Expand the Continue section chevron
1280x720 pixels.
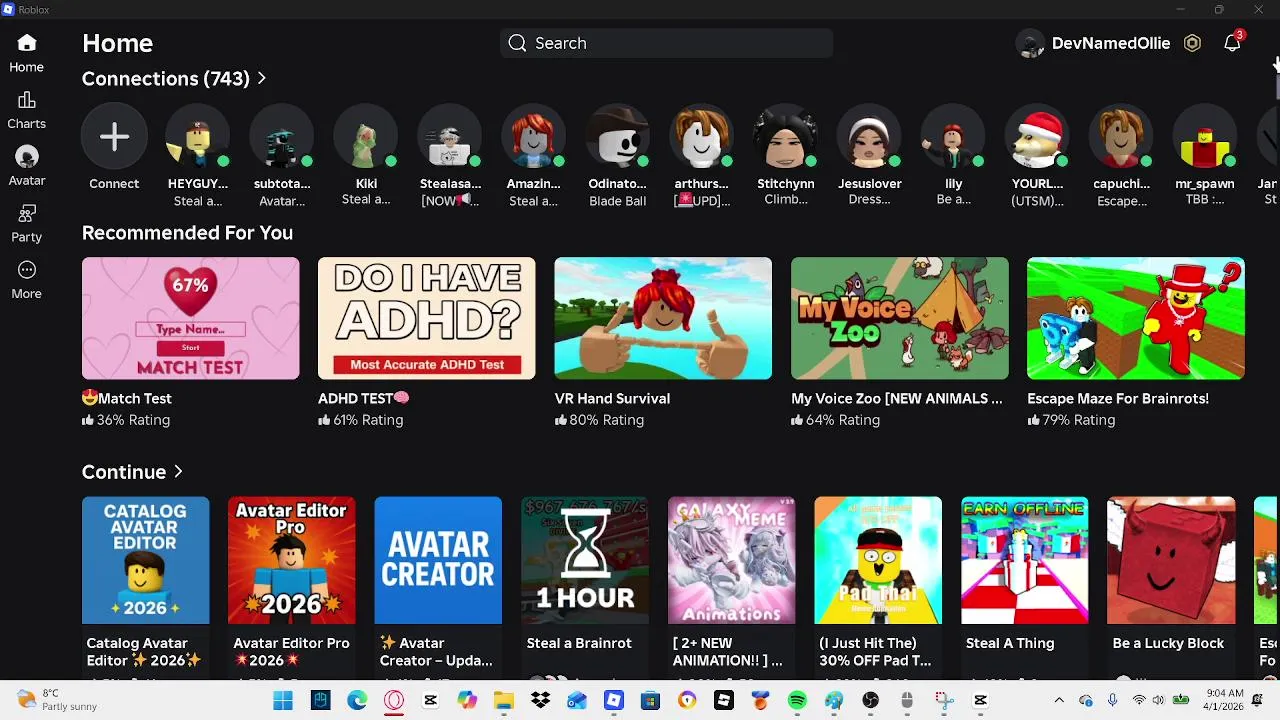tap(179, 472)
